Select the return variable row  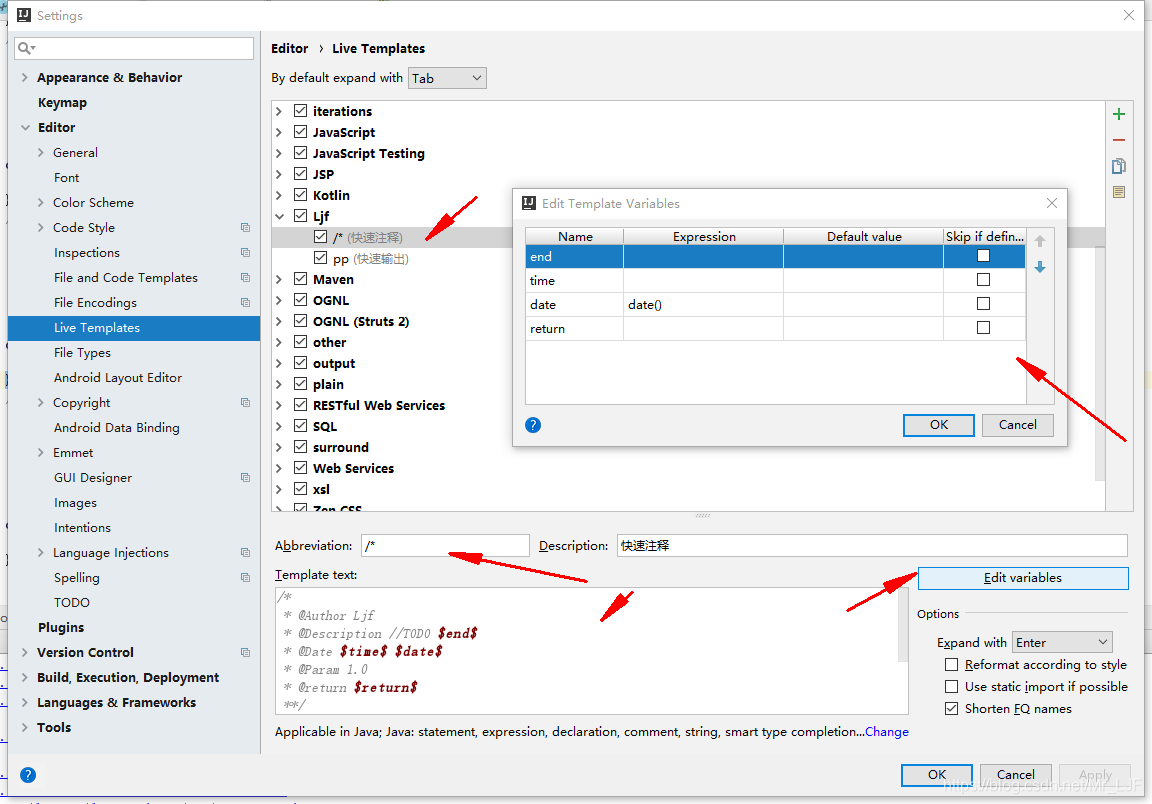[775, 329]
